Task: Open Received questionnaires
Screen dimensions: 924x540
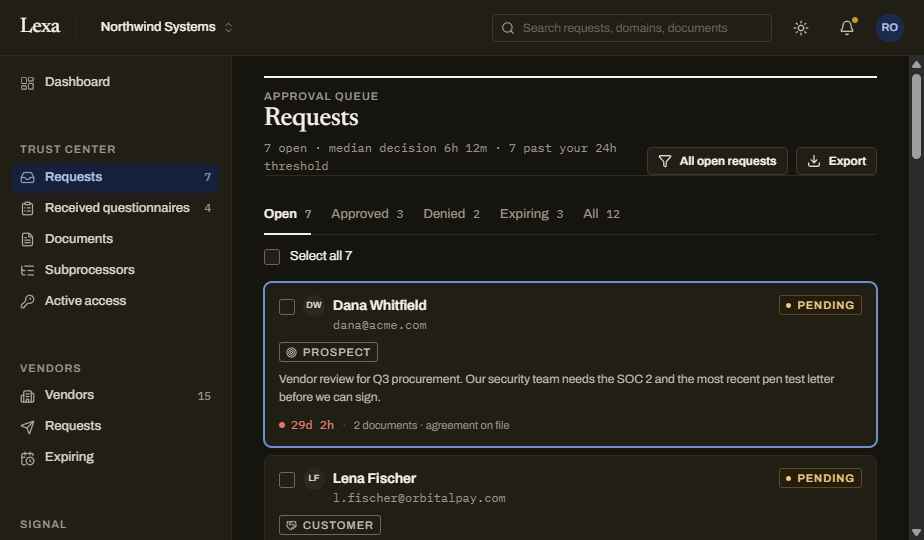Action: pos(116,208)
